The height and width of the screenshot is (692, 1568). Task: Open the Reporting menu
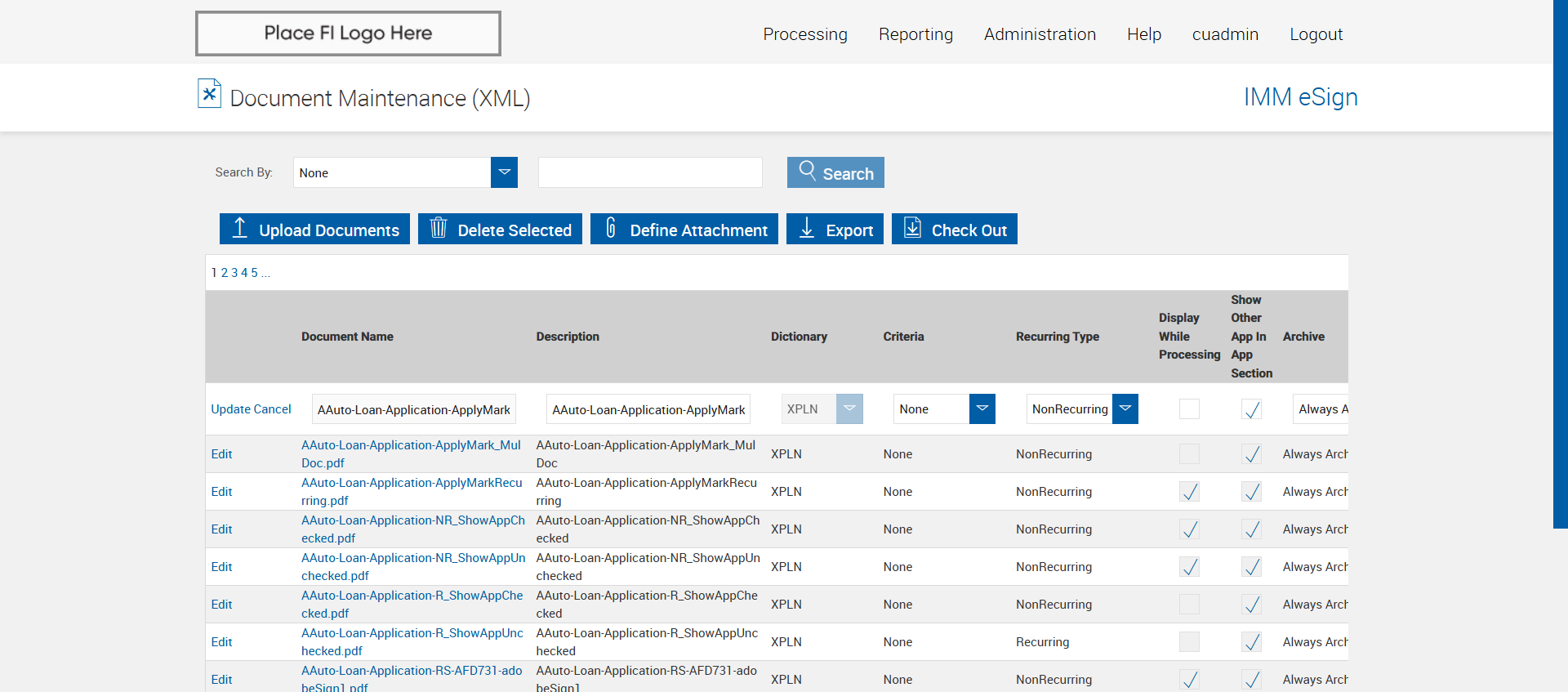click(x=915, y=34)
